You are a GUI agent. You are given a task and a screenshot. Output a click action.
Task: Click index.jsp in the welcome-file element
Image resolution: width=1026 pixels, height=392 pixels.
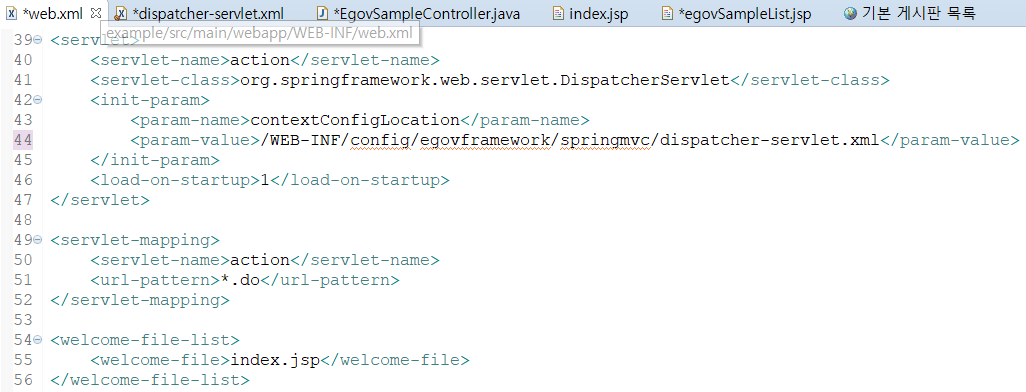click(275, 360)
